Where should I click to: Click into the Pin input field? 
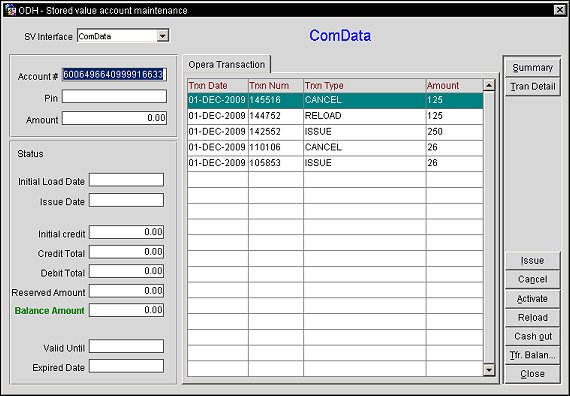(x=114, y=97)
